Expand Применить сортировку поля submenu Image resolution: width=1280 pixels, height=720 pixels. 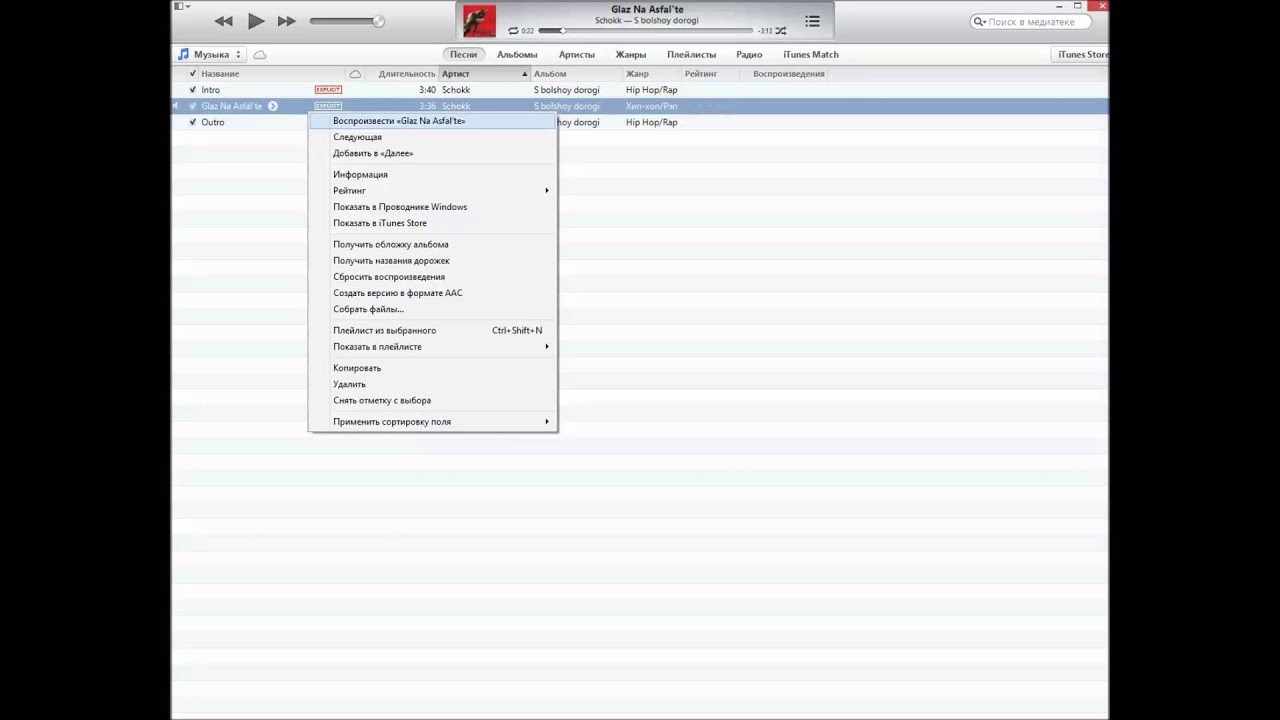click(x=432, y=422)
